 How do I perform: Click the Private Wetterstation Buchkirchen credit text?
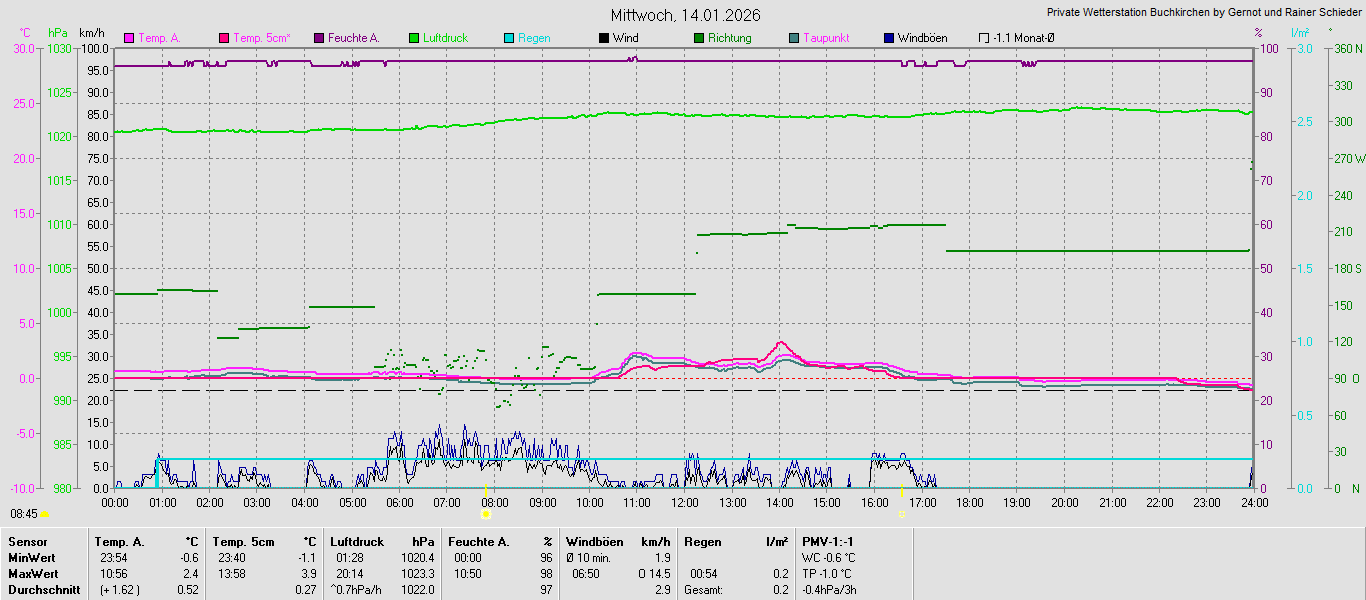(x=1203, y=13)
